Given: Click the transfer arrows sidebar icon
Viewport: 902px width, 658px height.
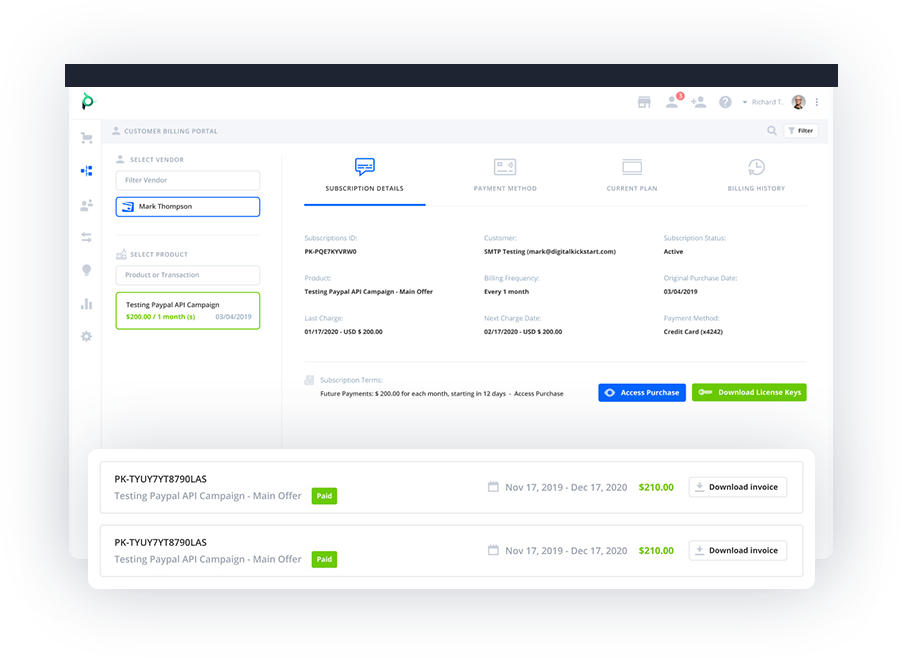Looking at the screenshot, I should point(87,237).
